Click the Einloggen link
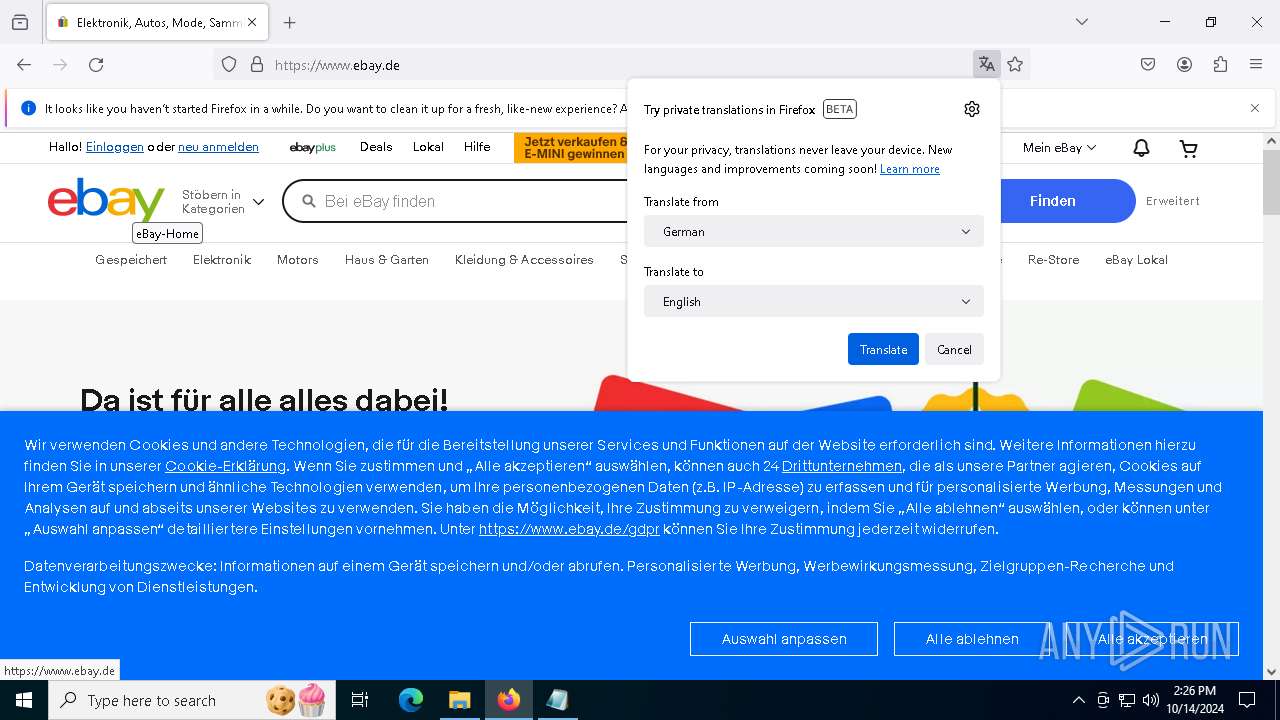 coord(115,147)
